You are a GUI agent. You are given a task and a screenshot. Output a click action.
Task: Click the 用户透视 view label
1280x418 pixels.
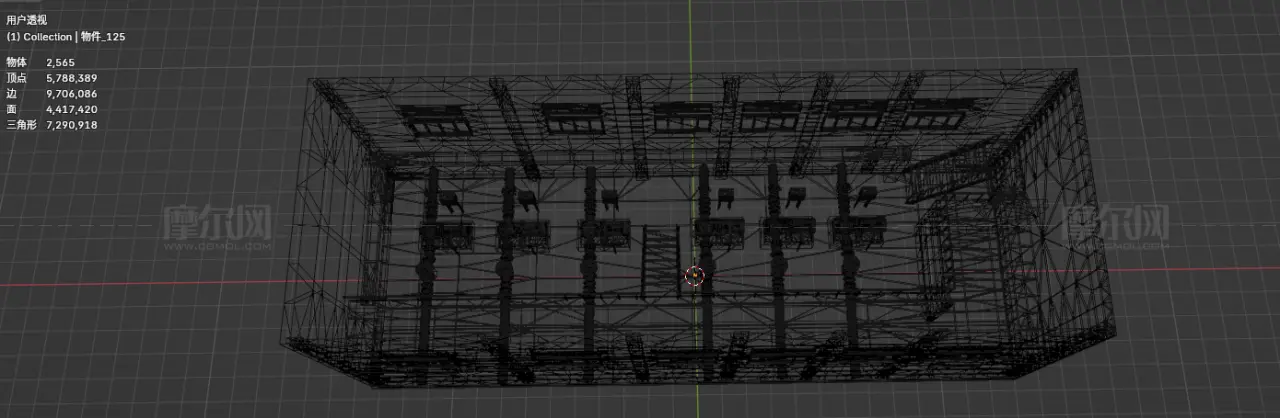(26, 19)
